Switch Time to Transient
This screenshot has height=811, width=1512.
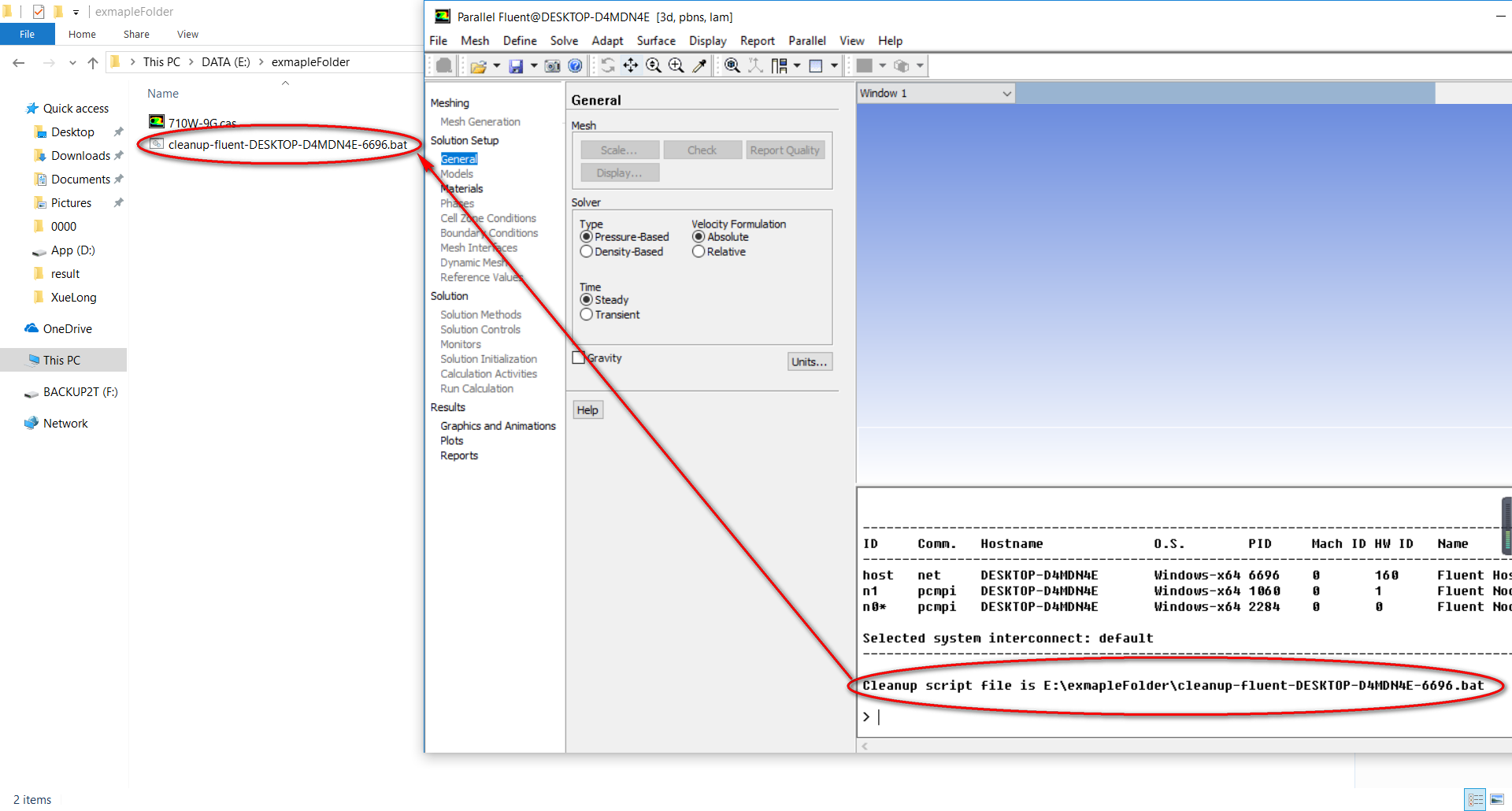click(x=586, y=314)
